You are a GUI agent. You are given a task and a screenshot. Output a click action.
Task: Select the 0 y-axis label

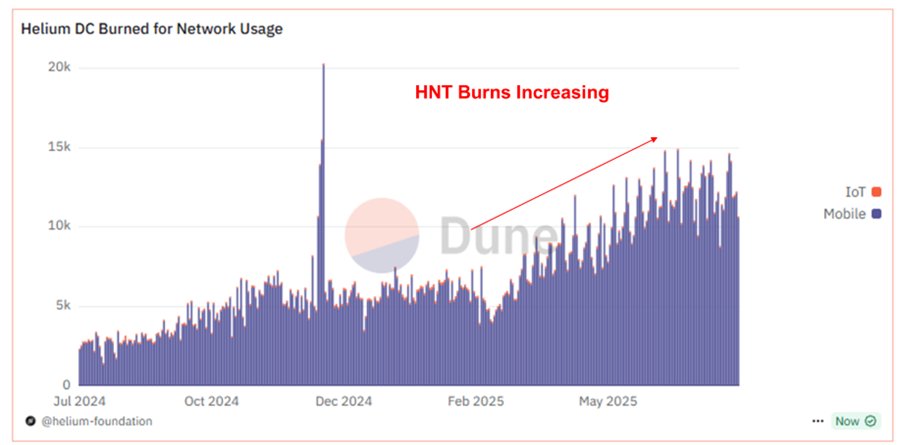coord(67,385)
